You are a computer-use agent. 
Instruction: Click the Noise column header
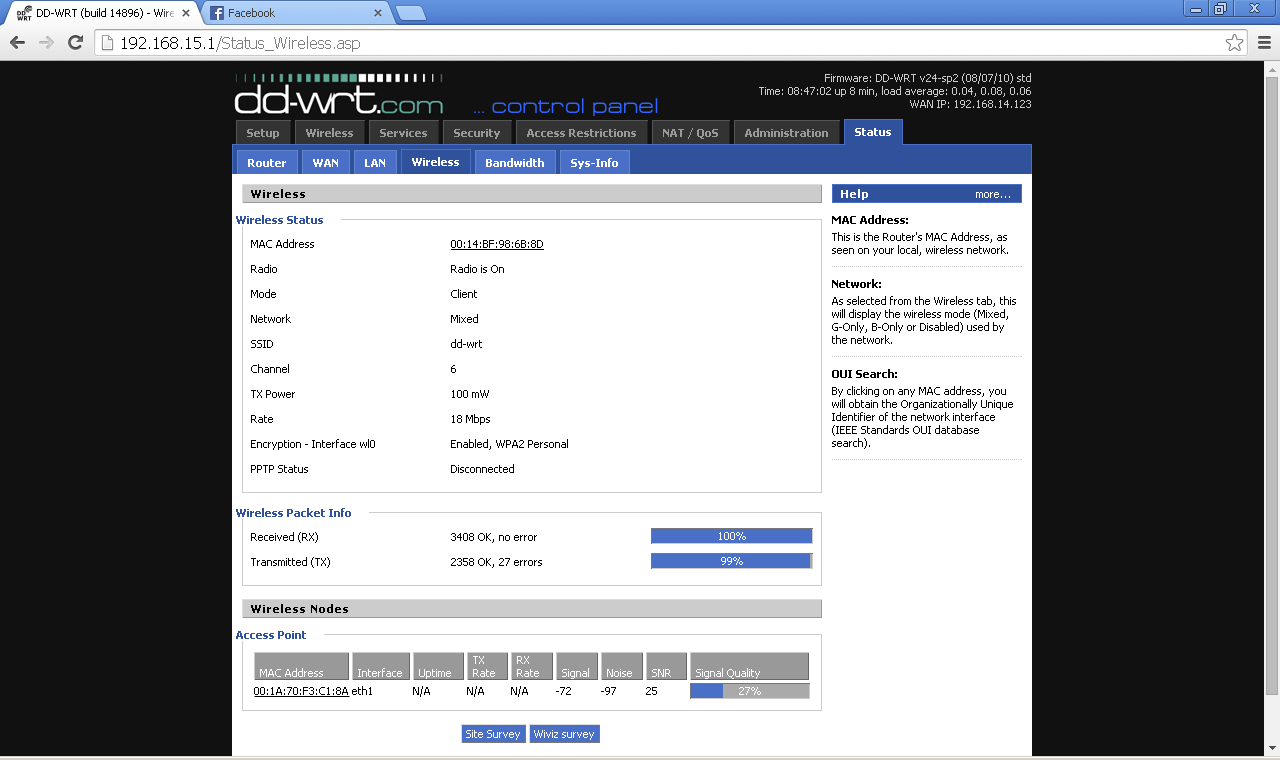tap(622, 666)
